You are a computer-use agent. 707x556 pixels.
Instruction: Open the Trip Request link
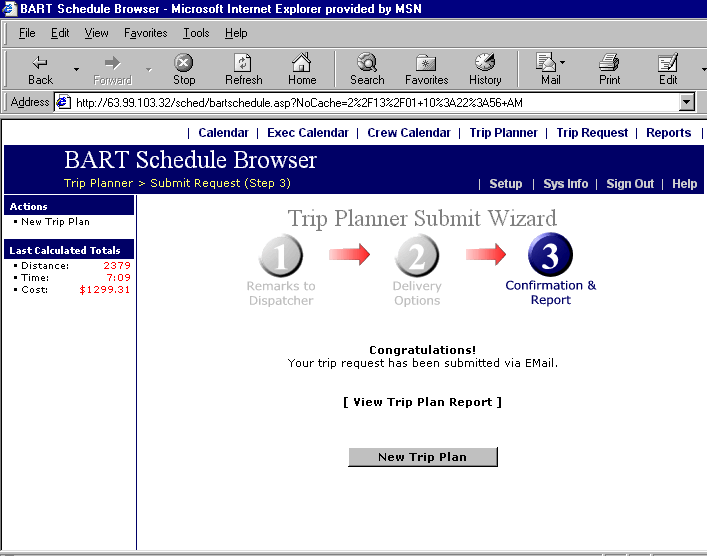[x=592, y=133]
